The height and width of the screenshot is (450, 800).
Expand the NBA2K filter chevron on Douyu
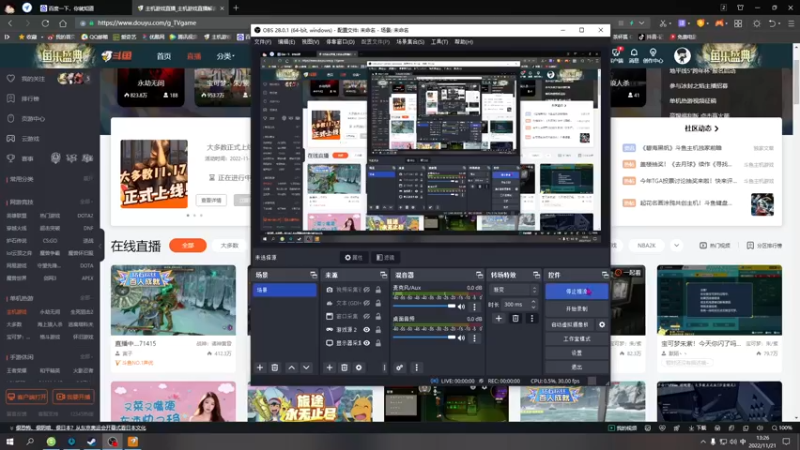pos(677,245)
